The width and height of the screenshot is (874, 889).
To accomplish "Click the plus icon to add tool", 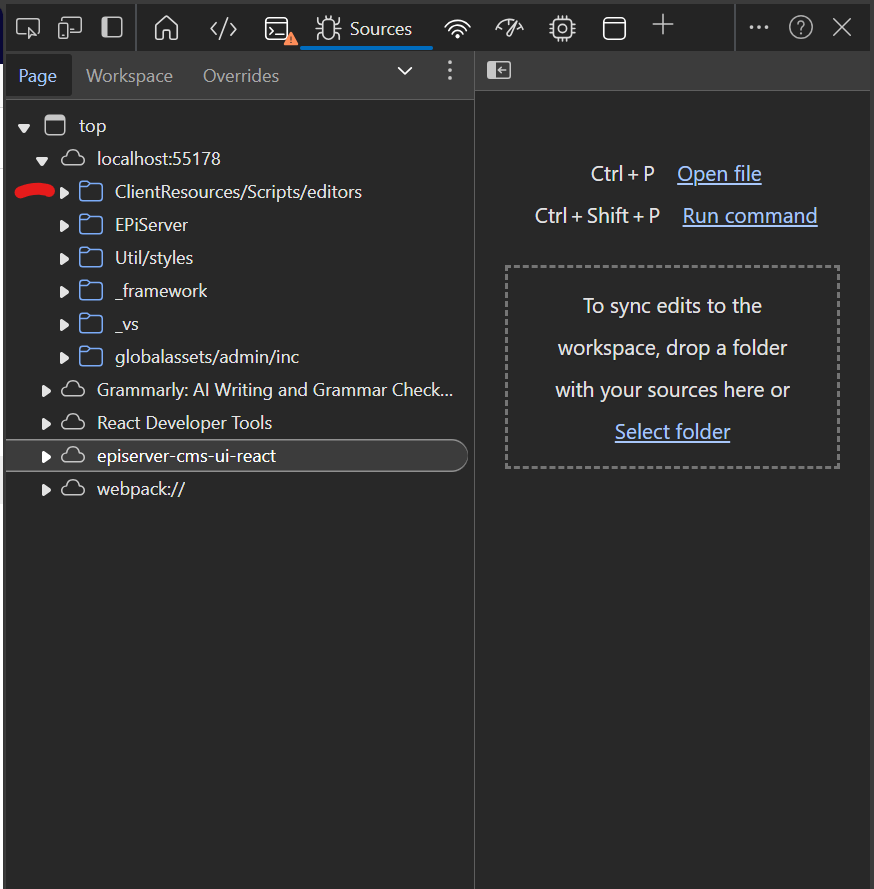I will [x=663, y=25].
